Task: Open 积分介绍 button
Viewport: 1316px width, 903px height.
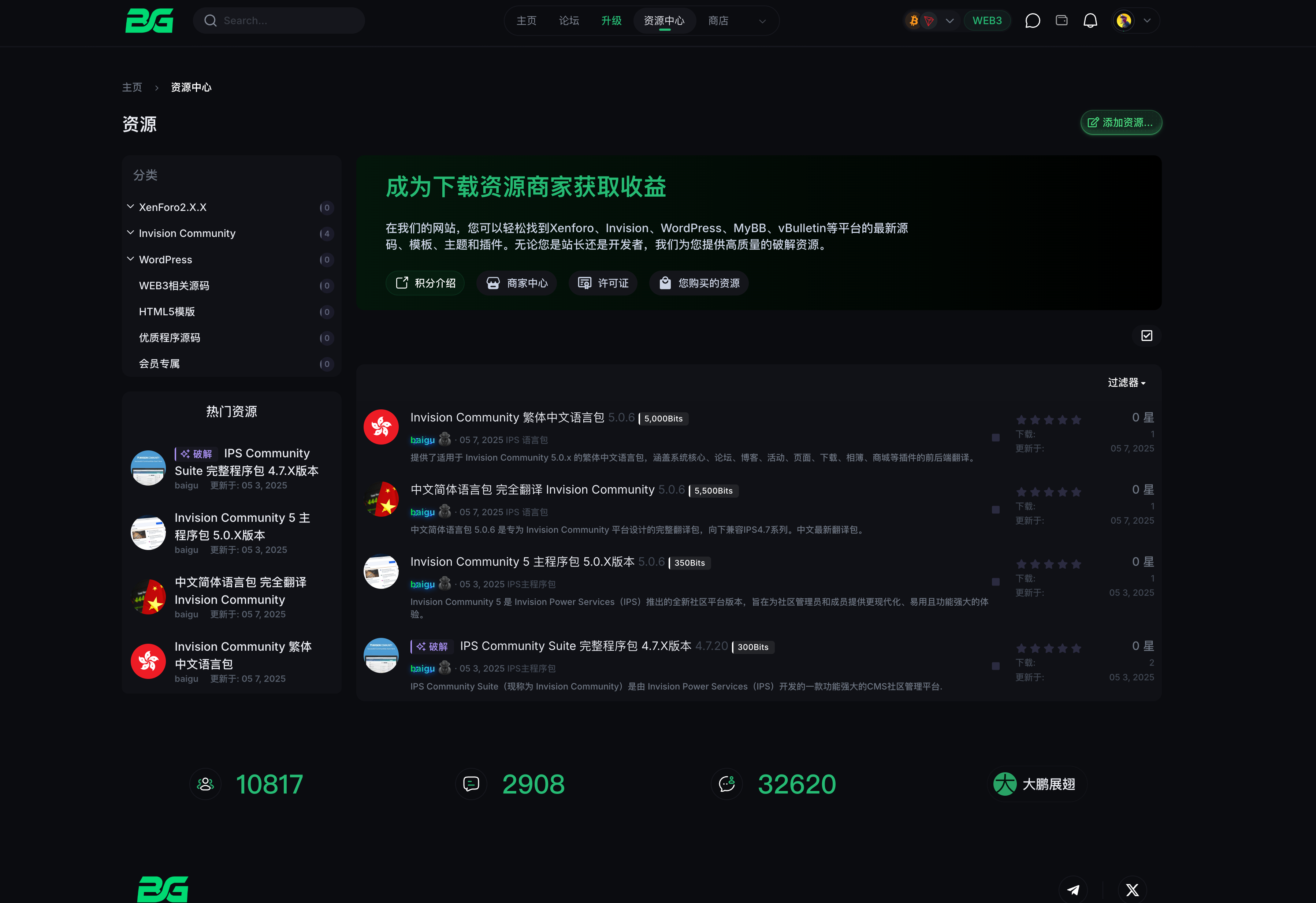Action: pyautogui.click(x=425, y=283)
